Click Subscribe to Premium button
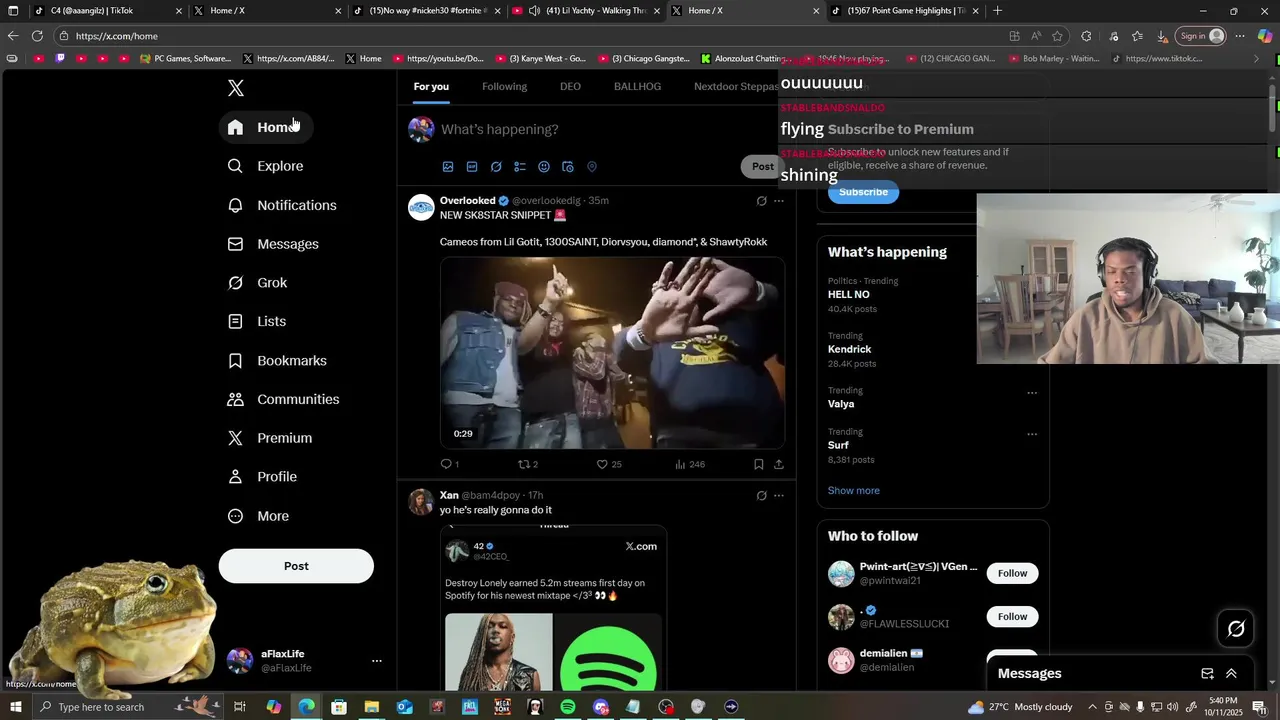The height and width of the screenshot is (720, 1280). point(863,192)
